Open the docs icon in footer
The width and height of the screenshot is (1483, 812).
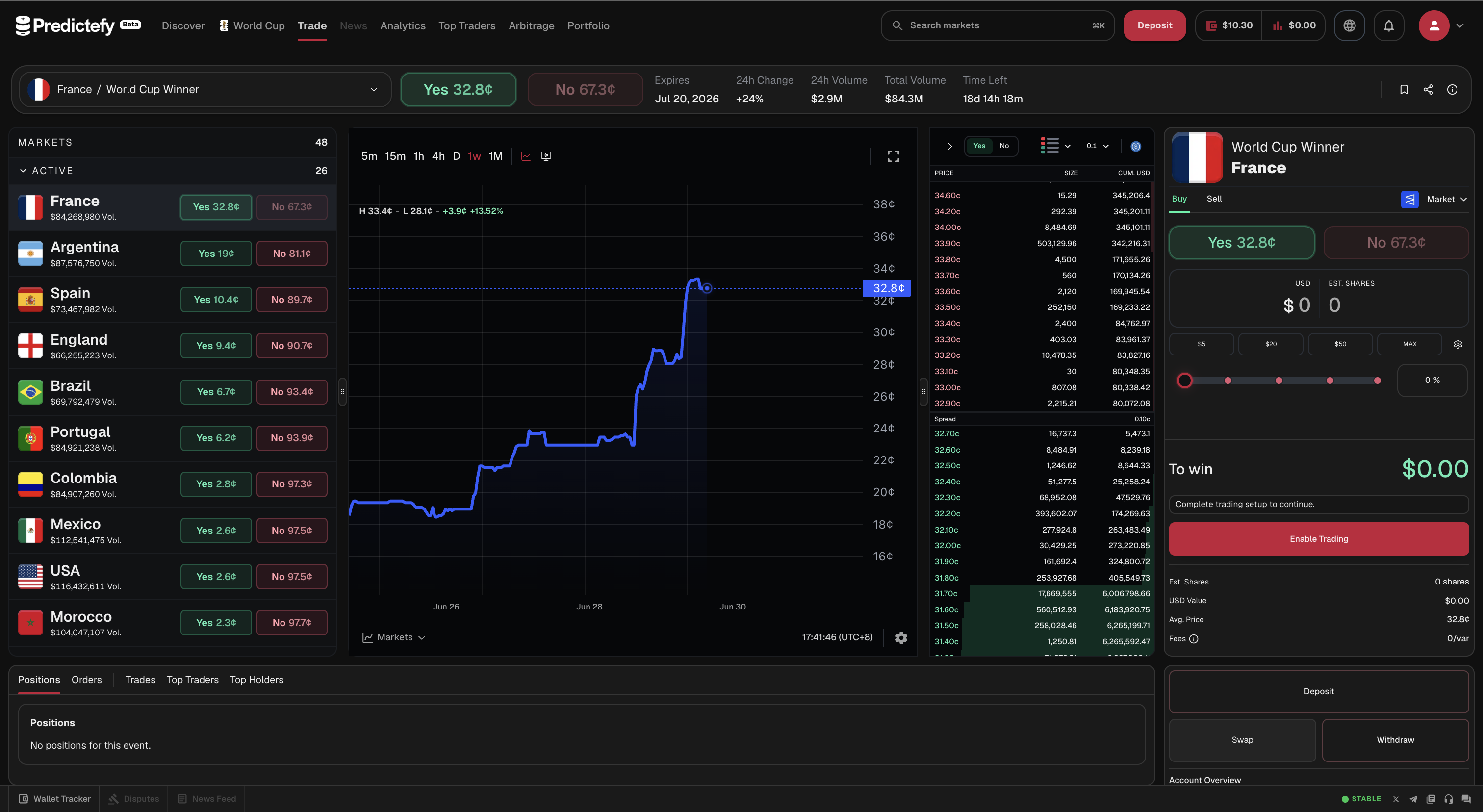[x=1431, y=799]
